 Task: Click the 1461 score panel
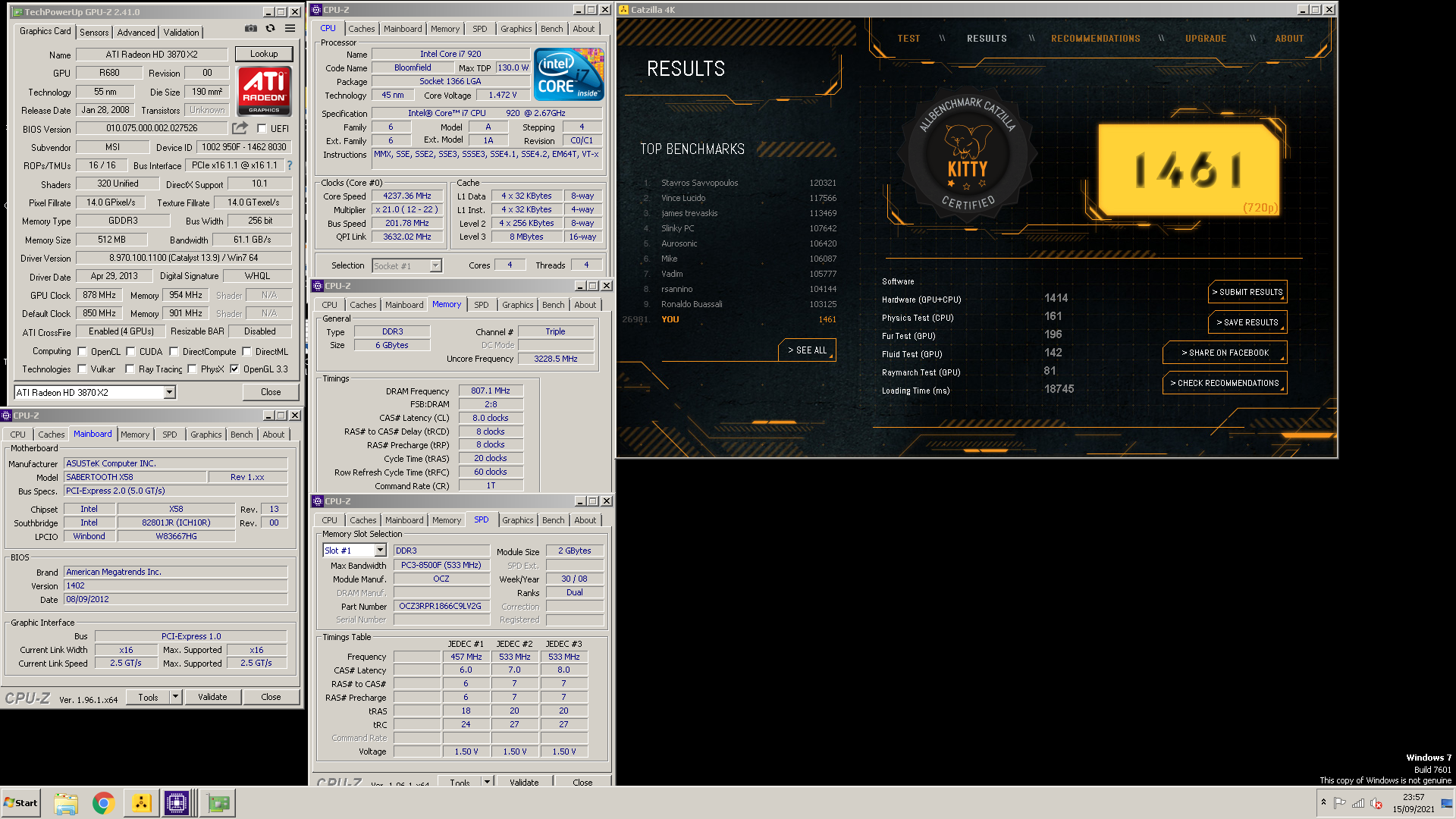pos(1188,170)
